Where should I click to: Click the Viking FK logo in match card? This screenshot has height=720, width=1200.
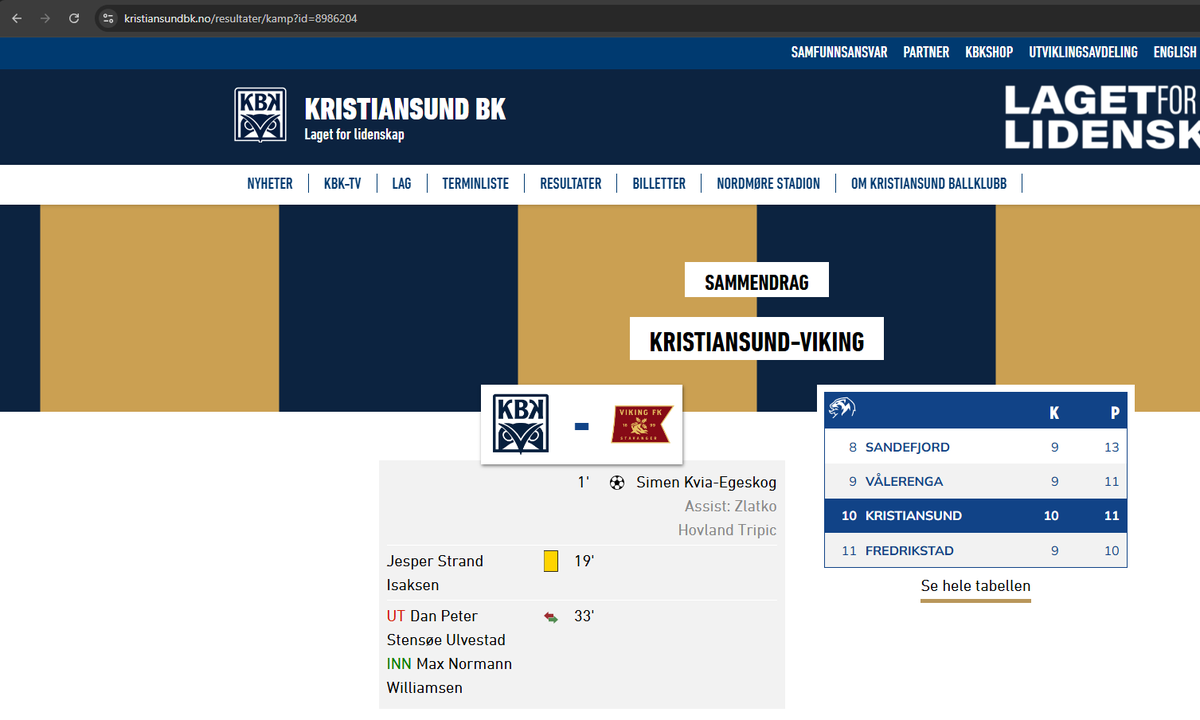pos(643,425)
